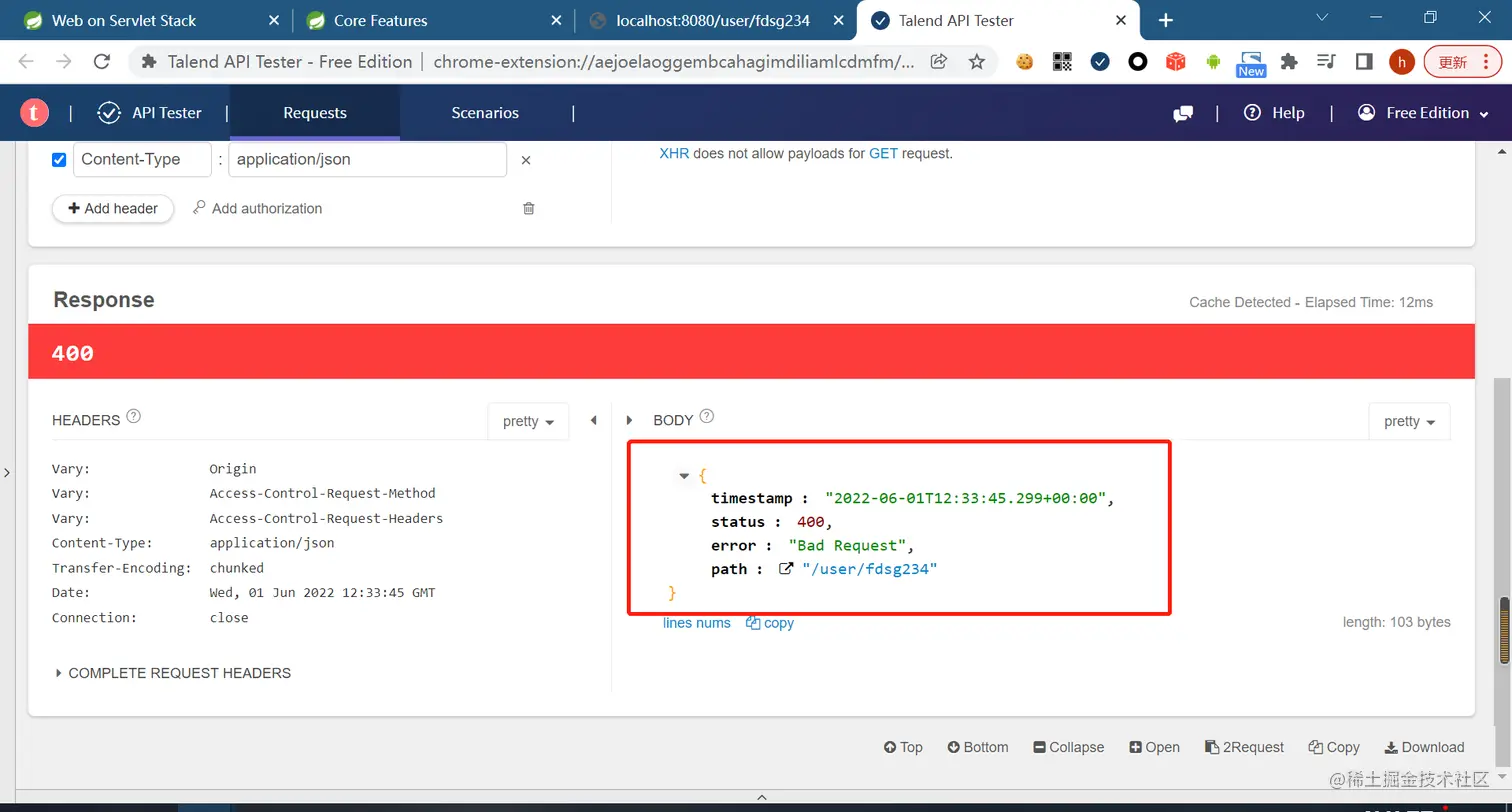Open the BODY help info icon
Image resolution: width=1512 pixels, height=812 pixels.
[x=707, y=416]
